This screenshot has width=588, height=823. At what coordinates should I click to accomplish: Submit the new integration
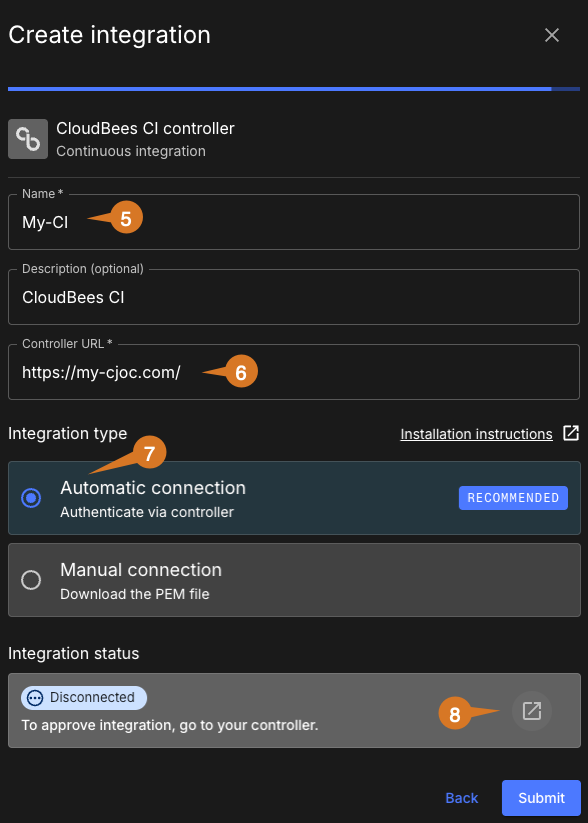(x=541, y=798)
